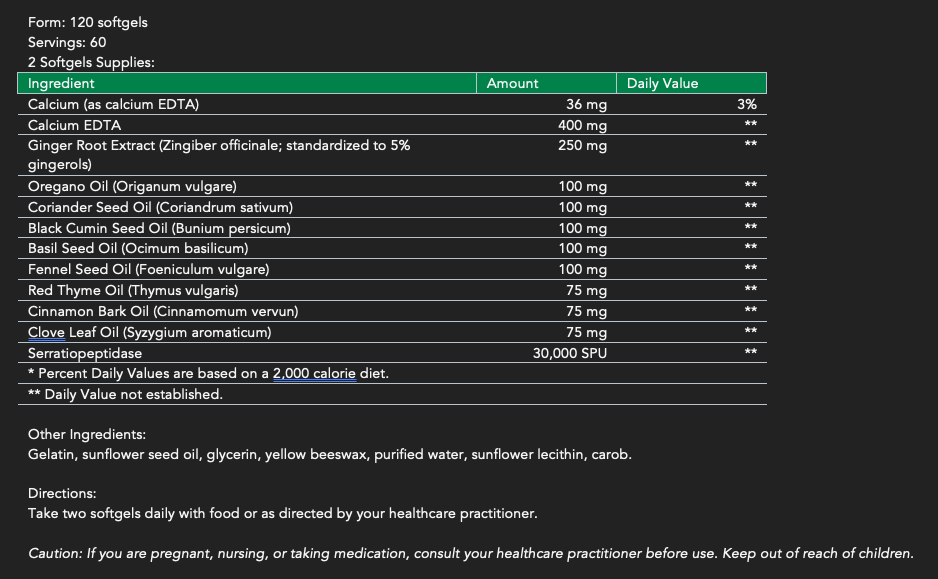938x579 pixels.
Task: Click the italic Caution paragraph
Action: click(x=470, y=553)
